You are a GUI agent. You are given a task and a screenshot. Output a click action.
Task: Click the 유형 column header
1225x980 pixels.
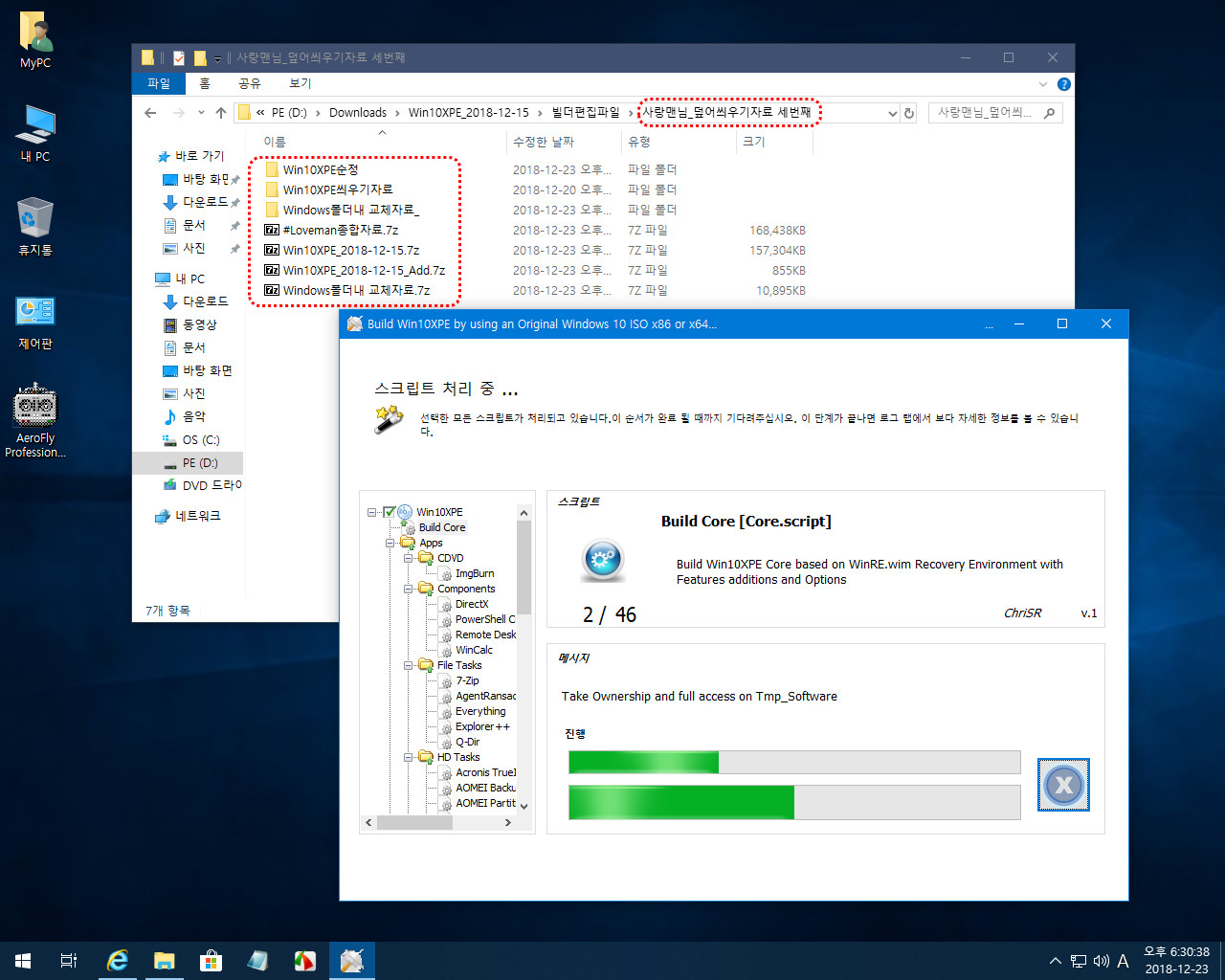point(679,142)
